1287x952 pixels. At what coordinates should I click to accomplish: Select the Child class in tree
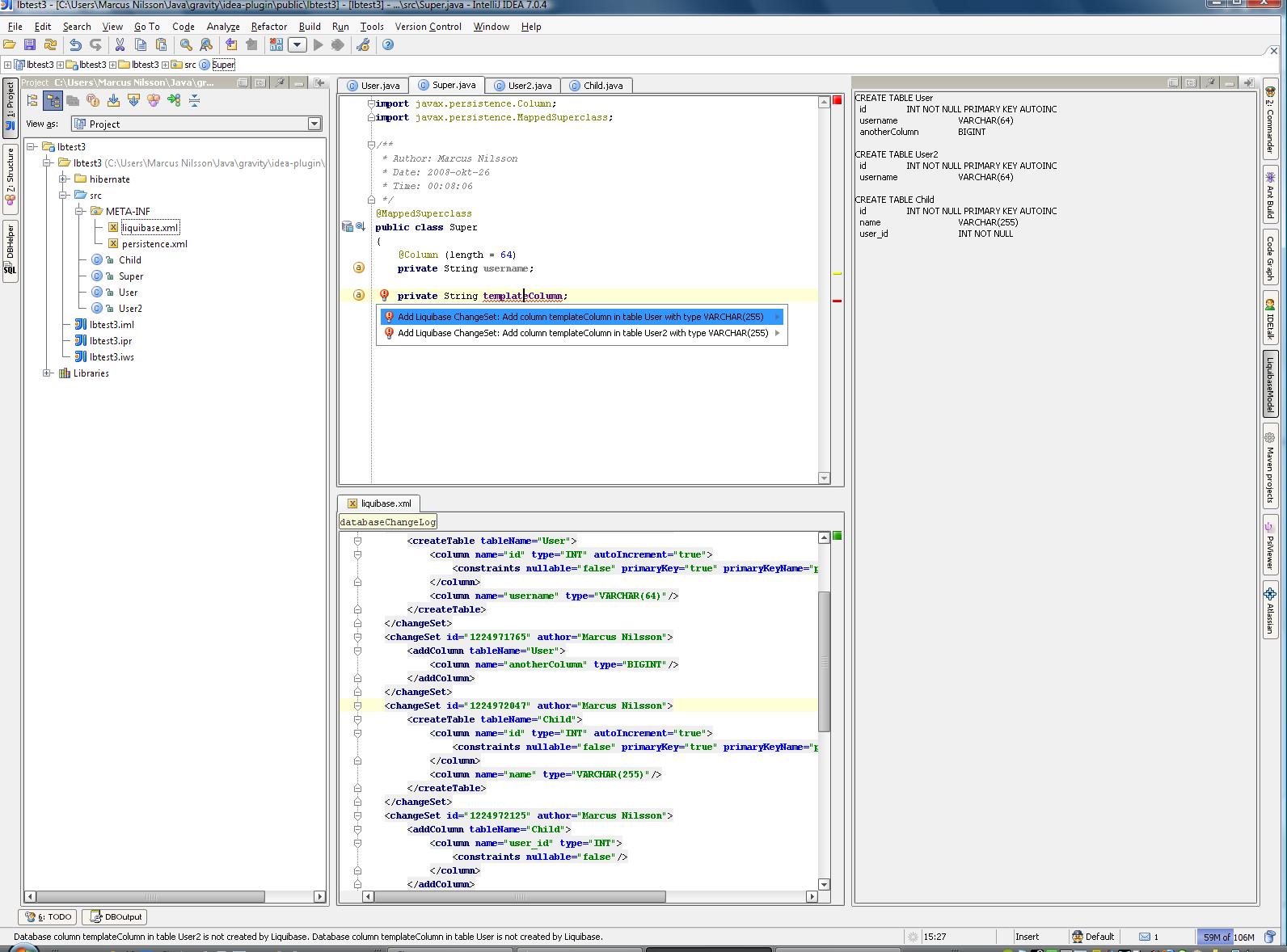click(x=129, y=260)
